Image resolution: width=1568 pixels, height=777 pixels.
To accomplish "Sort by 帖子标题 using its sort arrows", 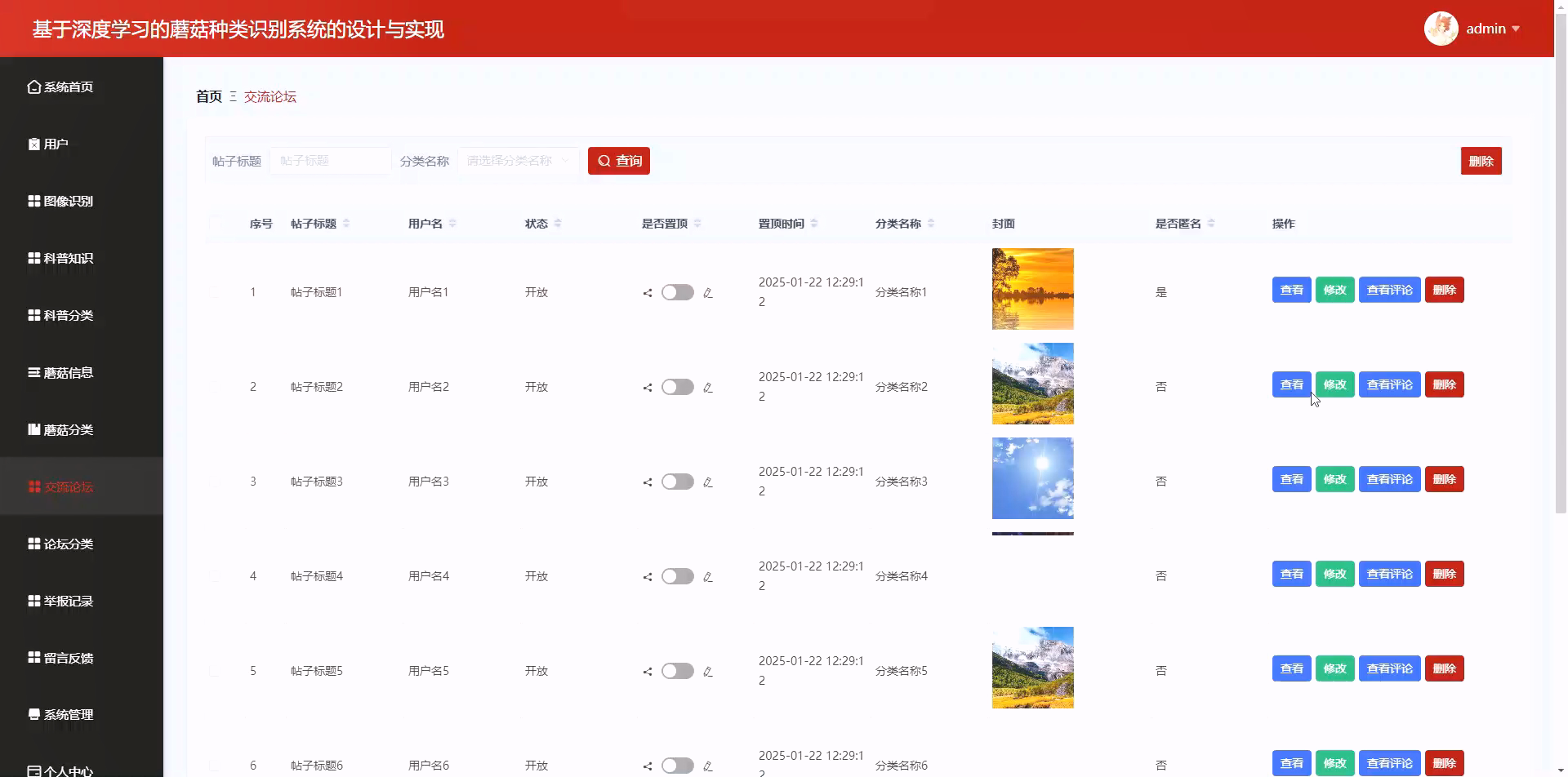I will [348, 223].
